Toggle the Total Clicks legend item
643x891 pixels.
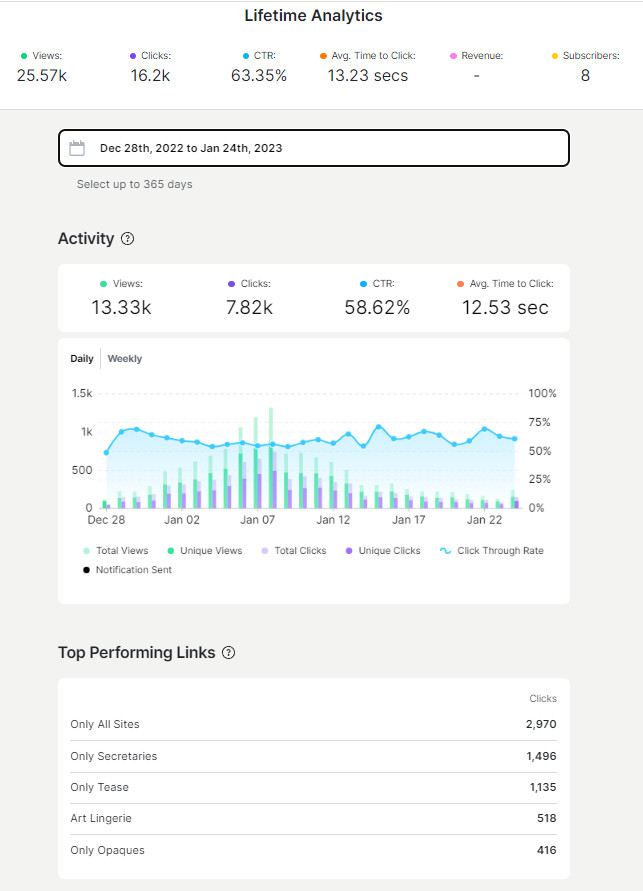coord(293,551)
